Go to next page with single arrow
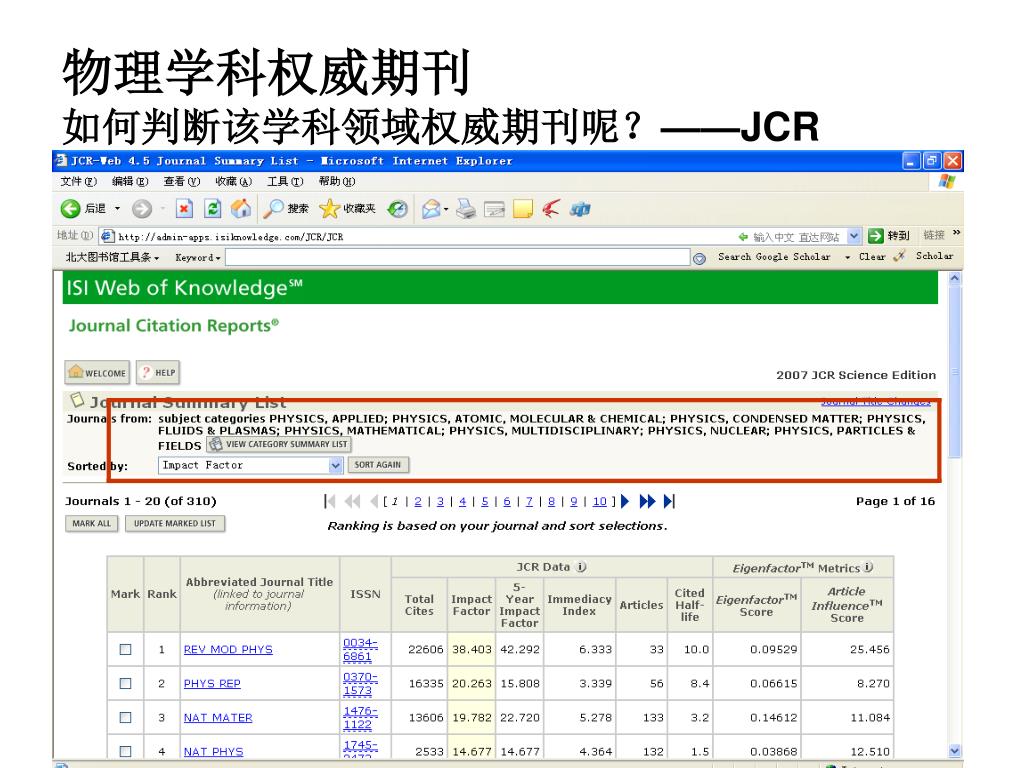 pos(625,502)
